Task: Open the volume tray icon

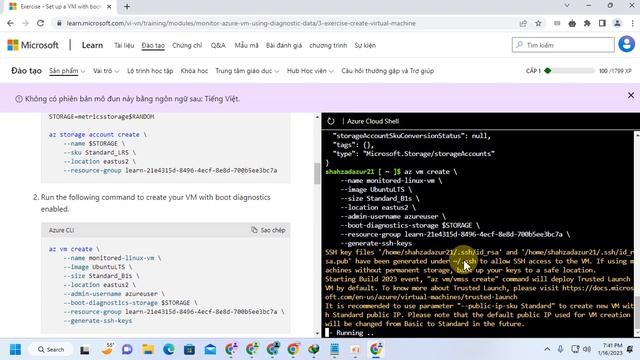Action: [x=587, y=349]
